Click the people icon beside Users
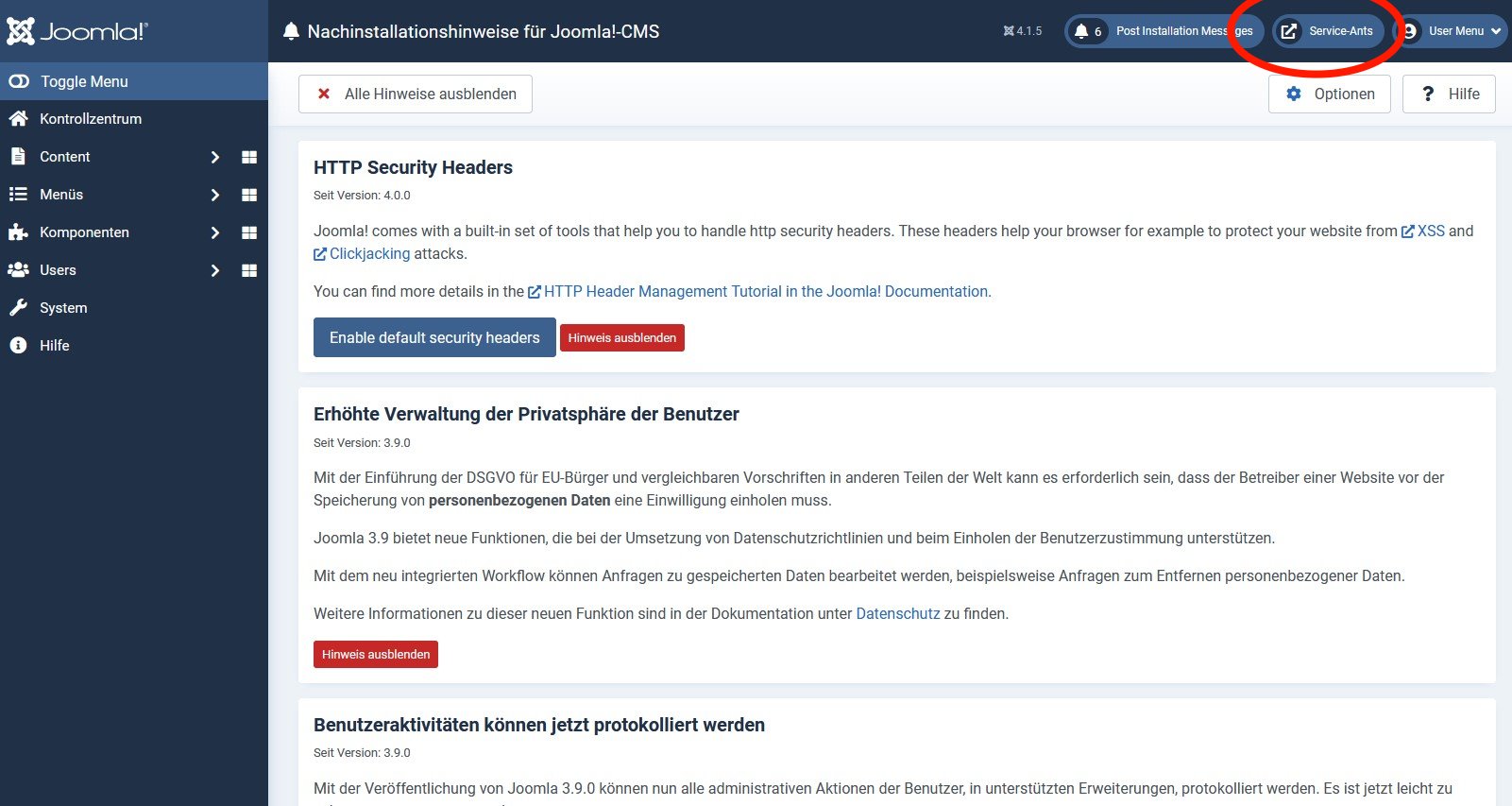Viewport: 1512px width, 806px height. [x=18, y=270]
